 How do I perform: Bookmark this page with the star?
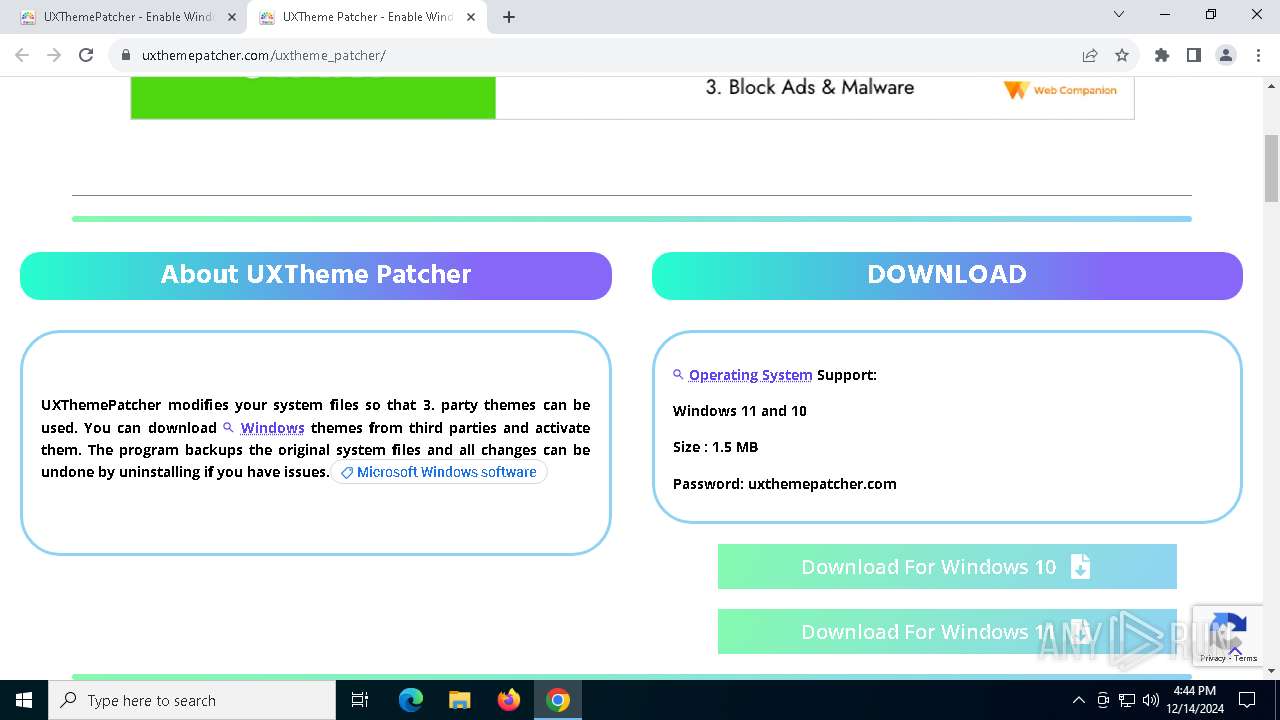pyautogui.click(x=1122, y=55)
